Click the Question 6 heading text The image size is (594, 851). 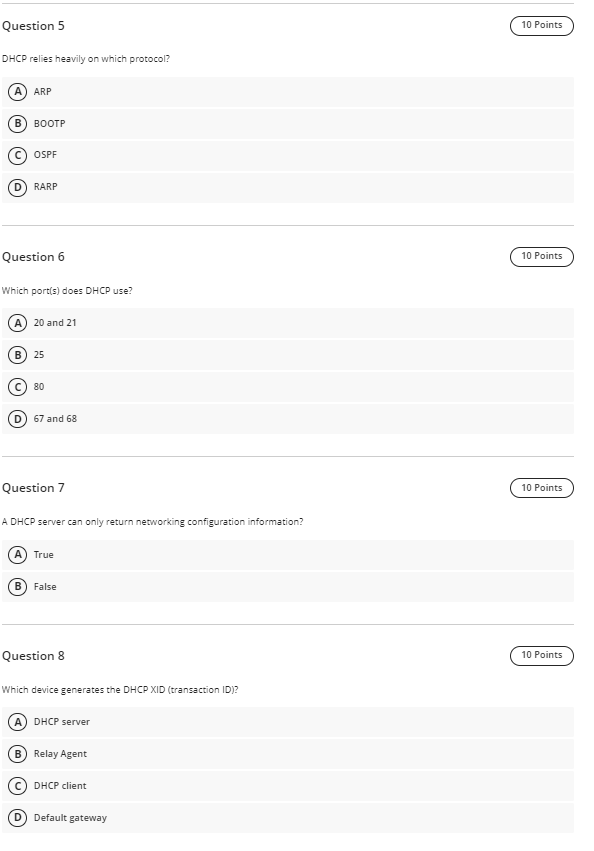pyautogui.click(x=33, y=257)
